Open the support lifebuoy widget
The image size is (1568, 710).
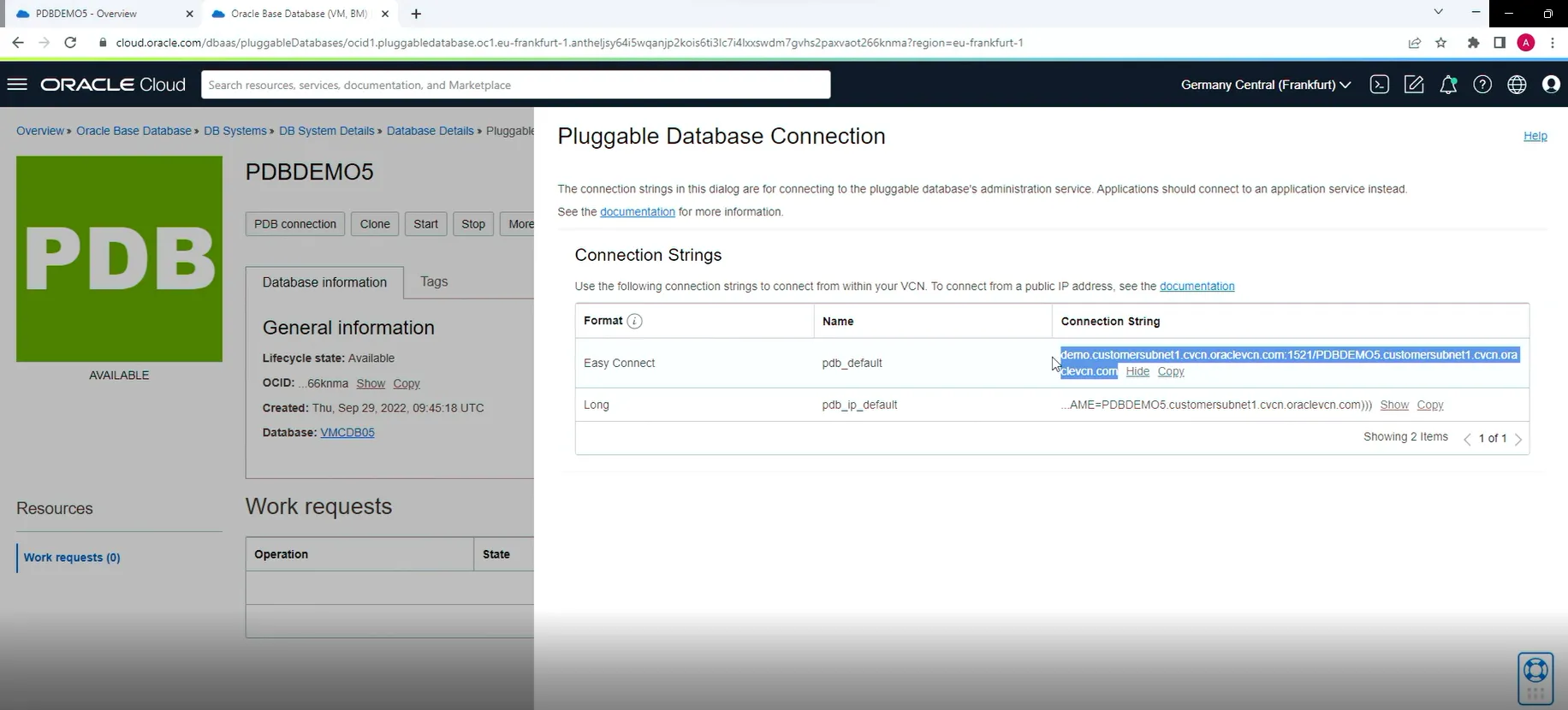[x=1535, y=678]
